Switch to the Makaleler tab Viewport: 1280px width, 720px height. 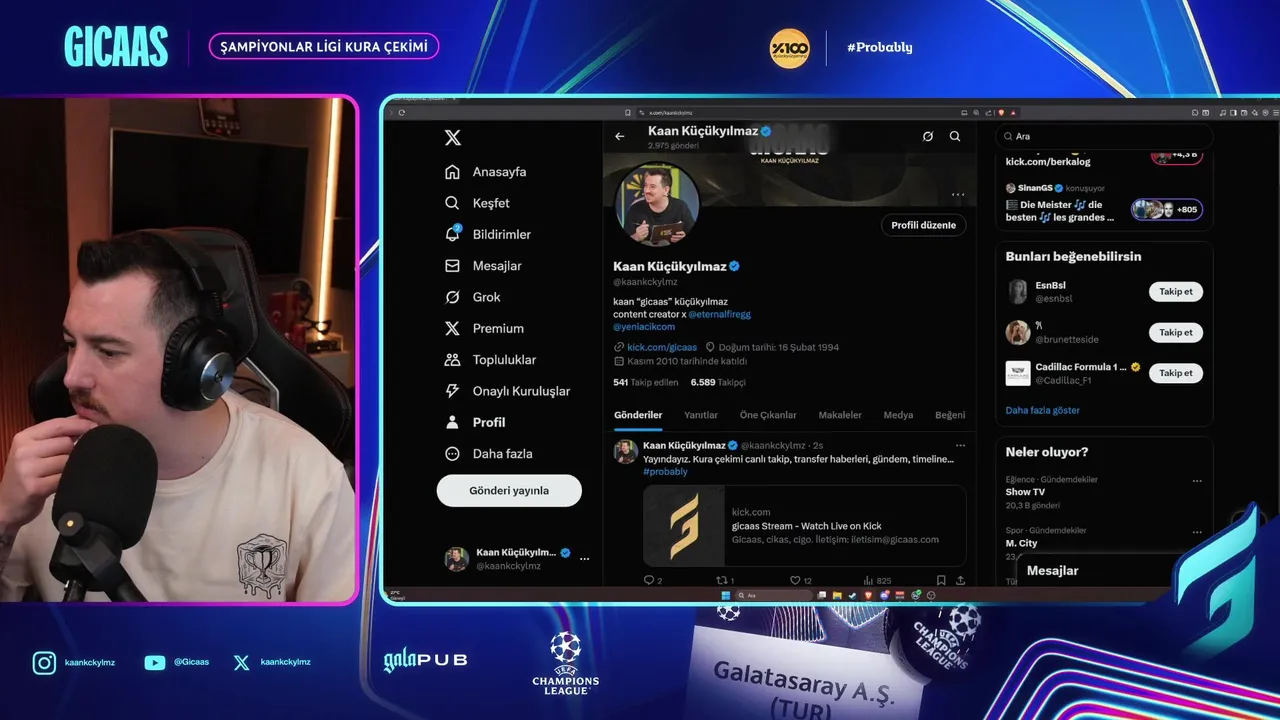[840, 415]
